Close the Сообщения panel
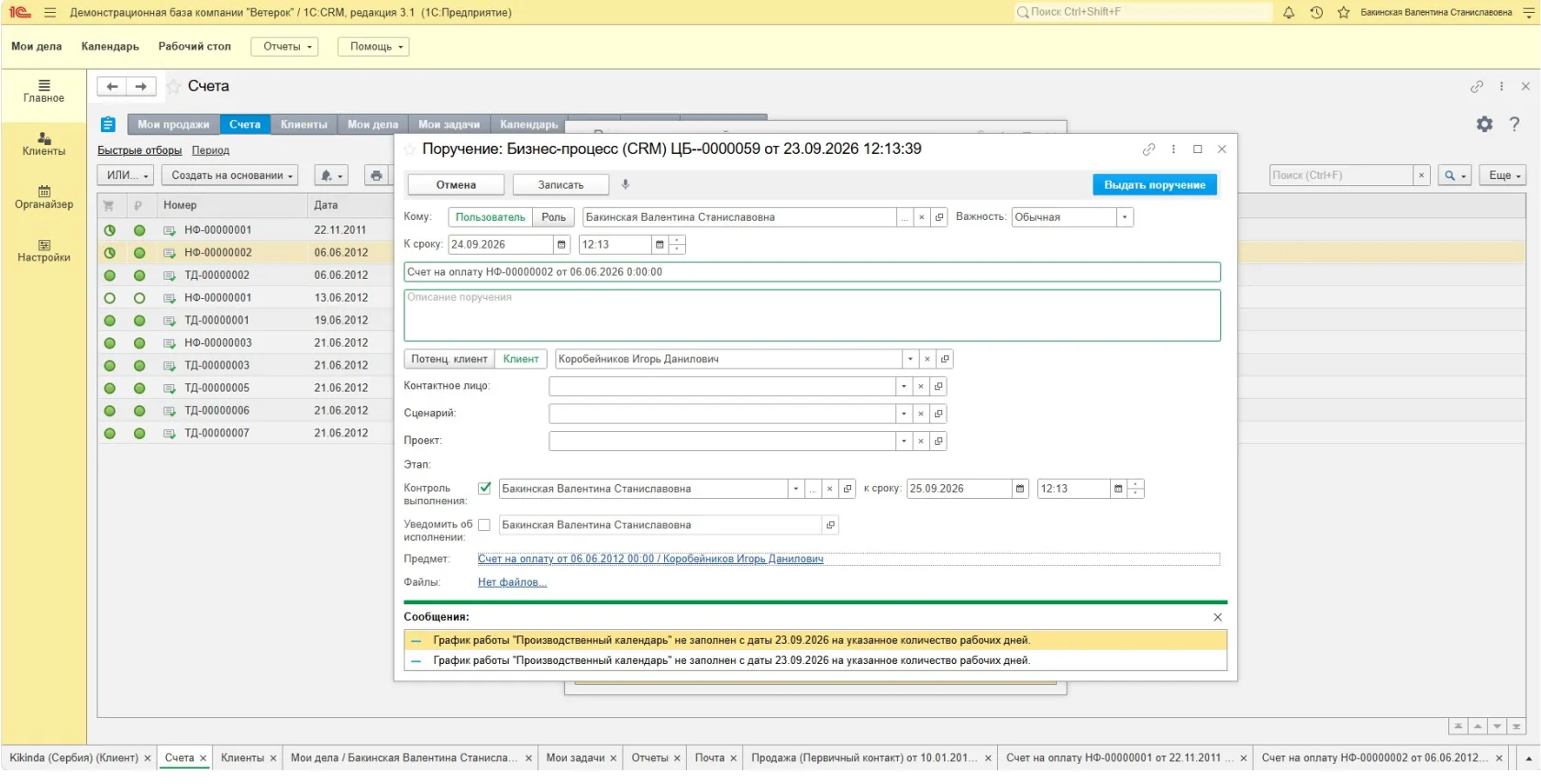This screenshot has width=1541, height=784. pos(1218,617)
